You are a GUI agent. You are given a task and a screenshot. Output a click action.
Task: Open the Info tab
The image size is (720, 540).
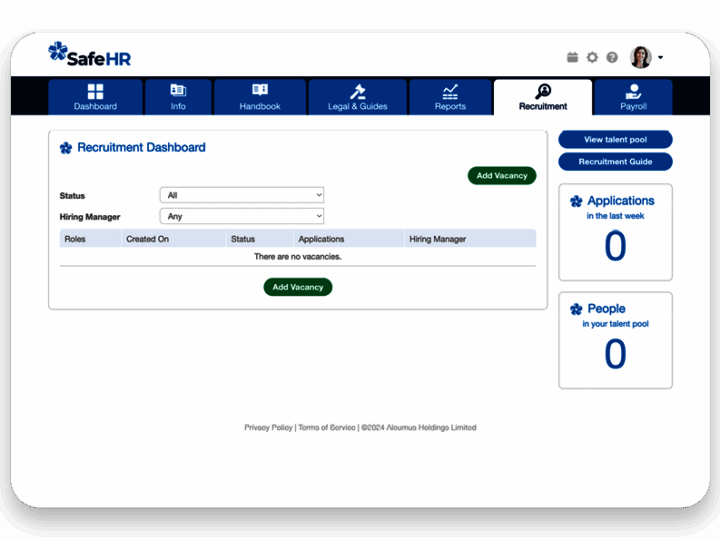(178, 97)
